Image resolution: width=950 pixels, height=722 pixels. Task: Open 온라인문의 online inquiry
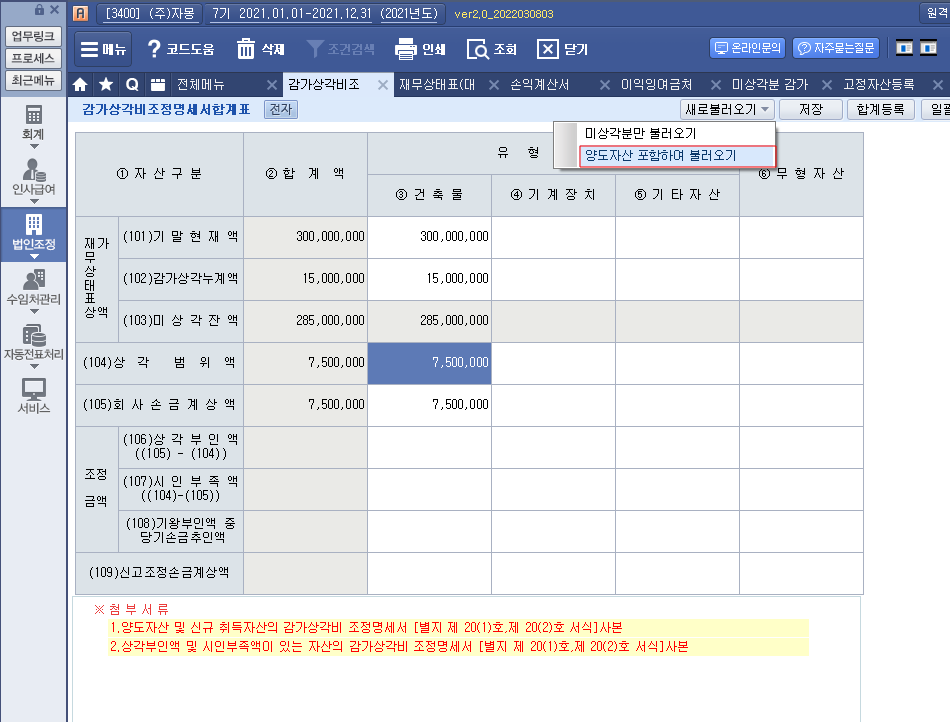pos(747,48)
